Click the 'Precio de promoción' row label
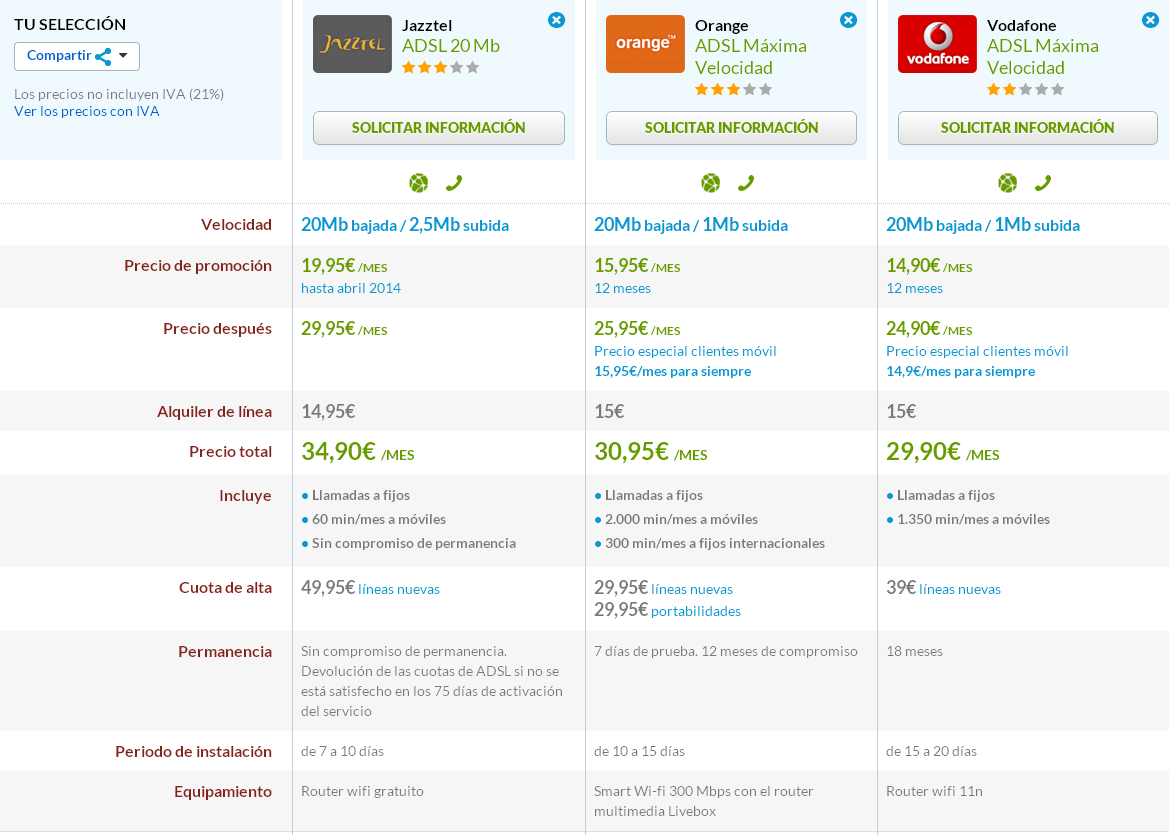This screenshot has height=835, width=1171. point(198,266)
